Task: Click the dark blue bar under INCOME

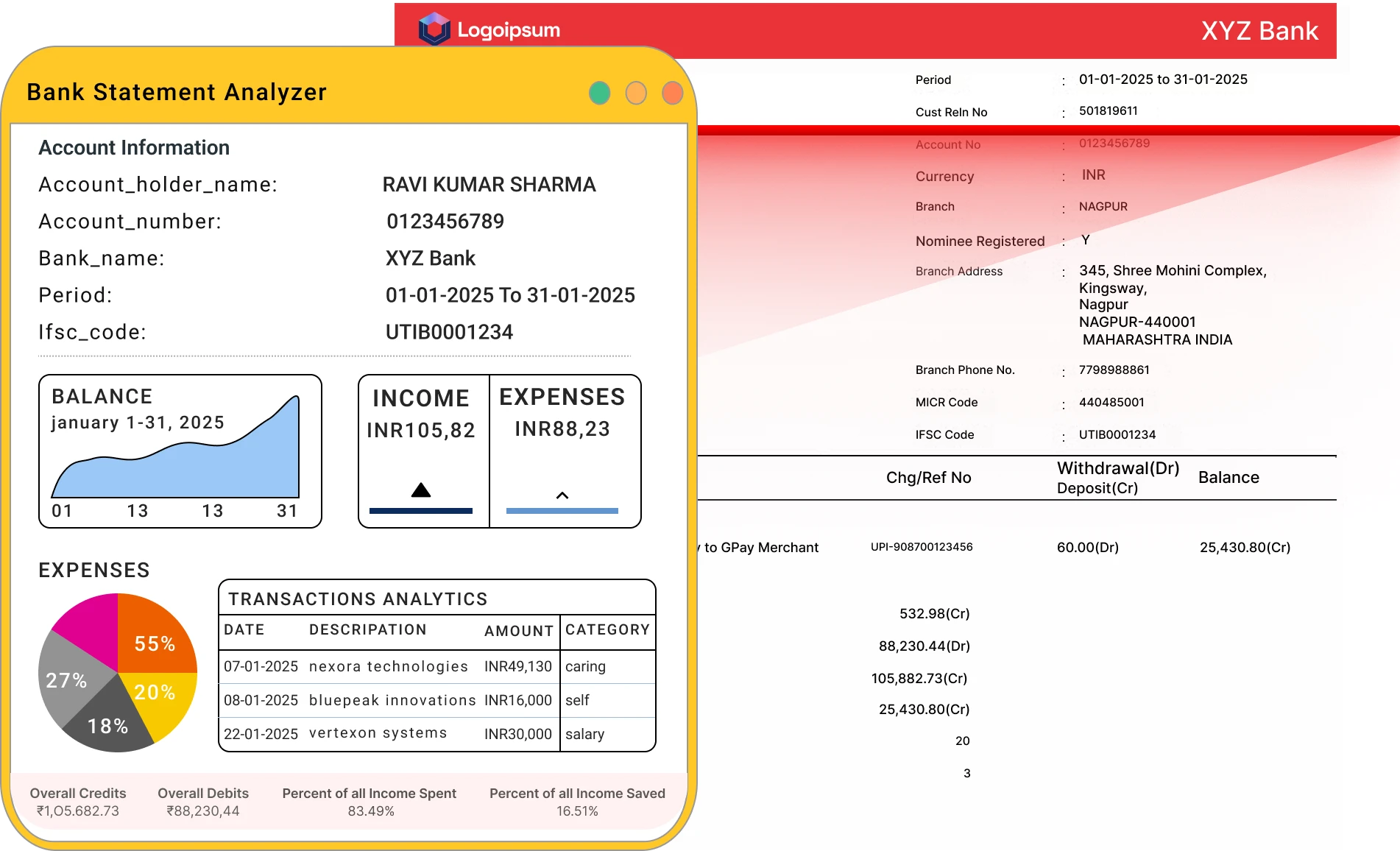Action: [421, 510]
